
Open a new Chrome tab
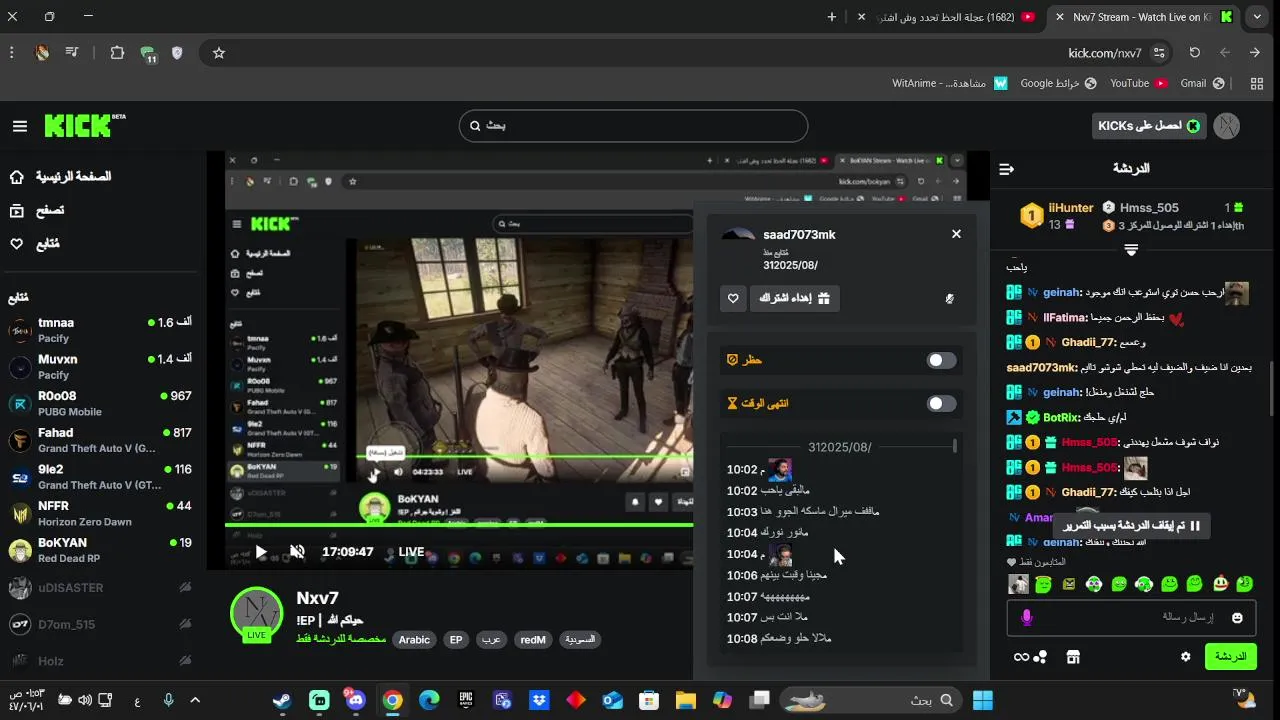pos(831,17)
